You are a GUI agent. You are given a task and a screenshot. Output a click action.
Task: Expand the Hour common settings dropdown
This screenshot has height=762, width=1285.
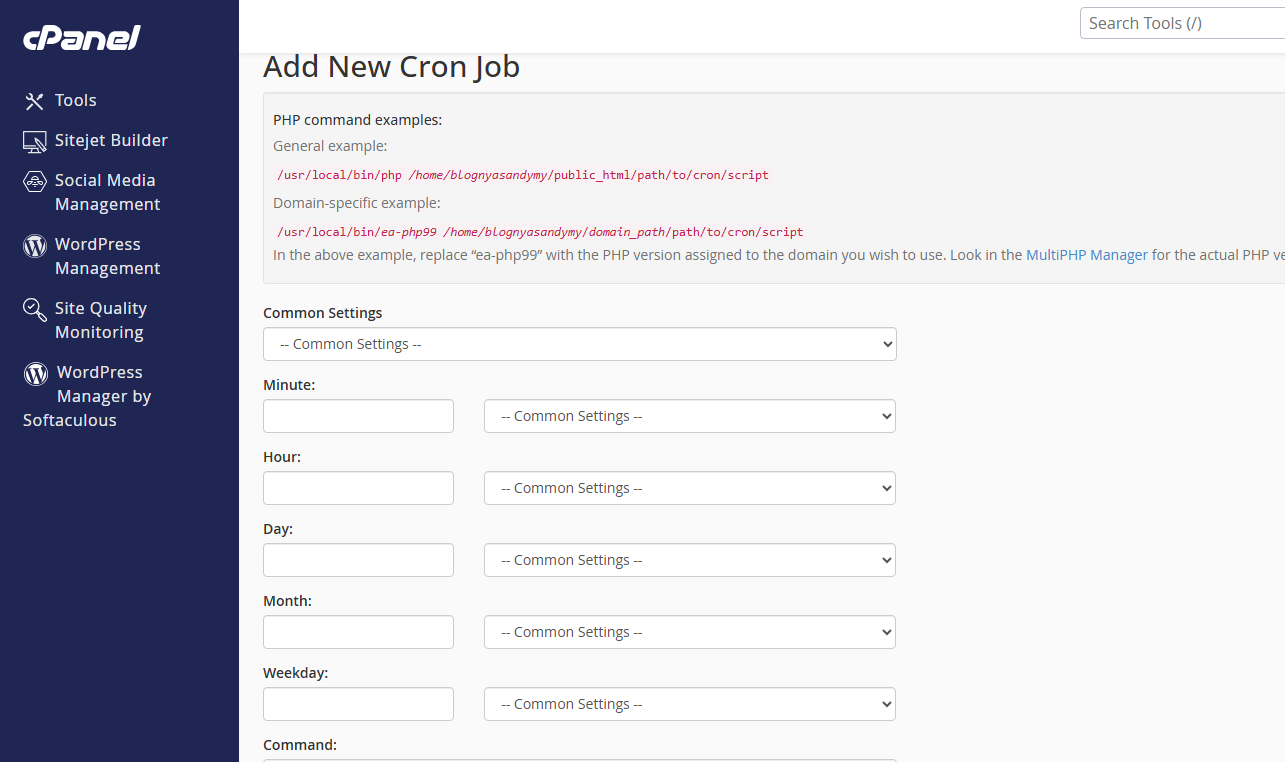(x=690, y=488)
